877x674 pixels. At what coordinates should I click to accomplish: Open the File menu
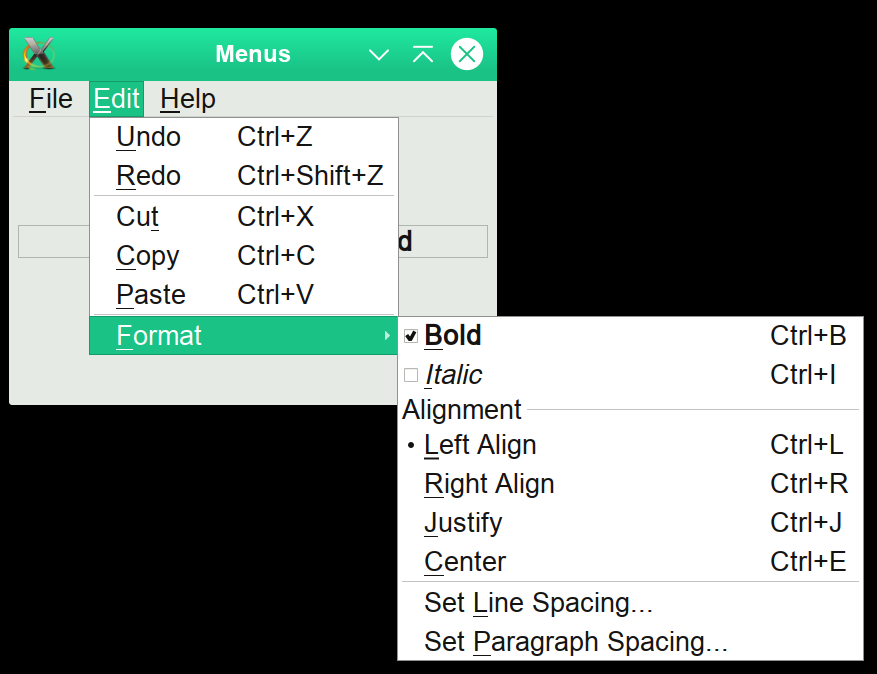click(x=51, y=99)
